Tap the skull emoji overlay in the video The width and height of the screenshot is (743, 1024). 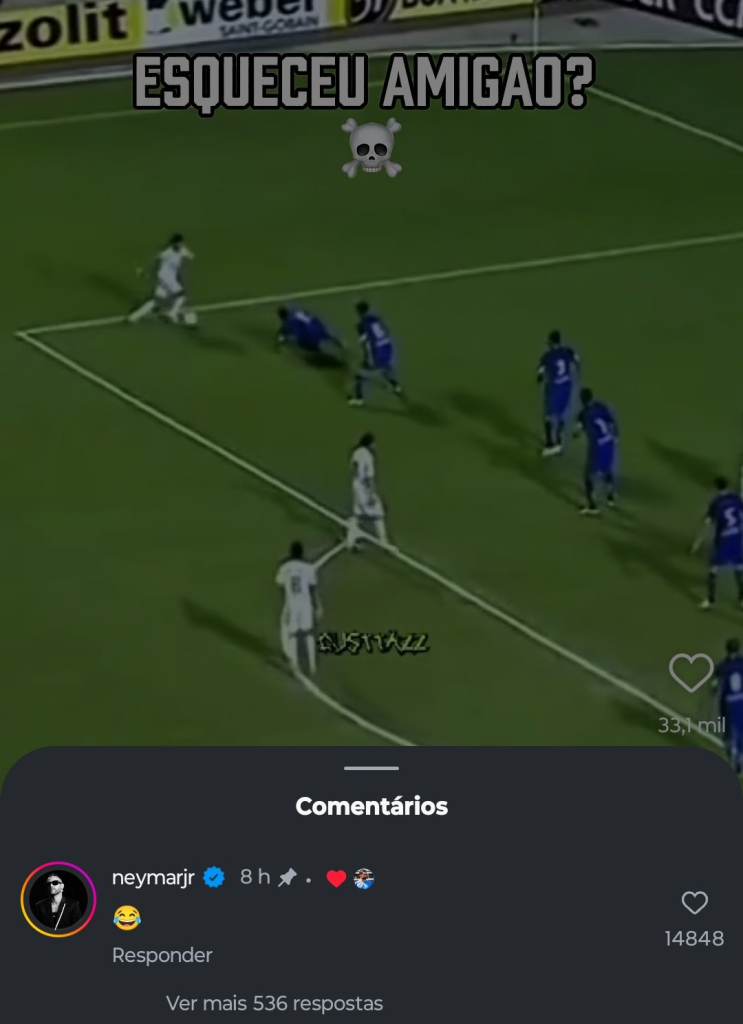click(x=372, y=147)
